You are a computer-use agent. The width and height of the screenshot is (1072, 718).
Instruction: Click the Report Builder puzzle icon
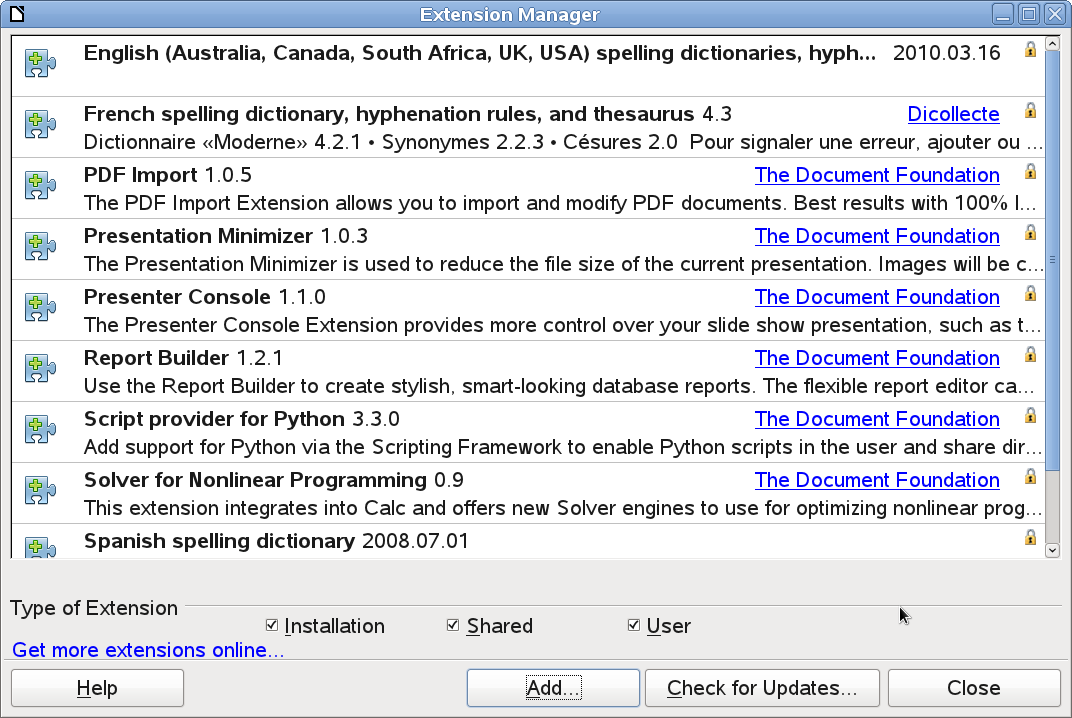40,369
